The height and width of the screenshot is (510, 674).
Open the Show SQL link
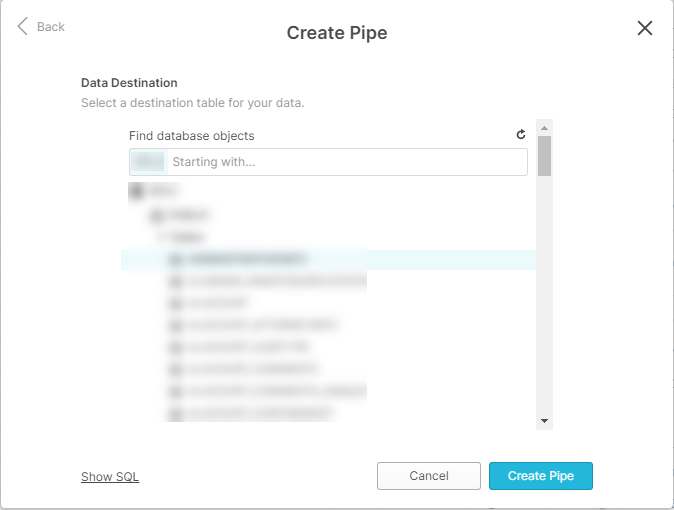pyautogui.click(x=110, y=477)
